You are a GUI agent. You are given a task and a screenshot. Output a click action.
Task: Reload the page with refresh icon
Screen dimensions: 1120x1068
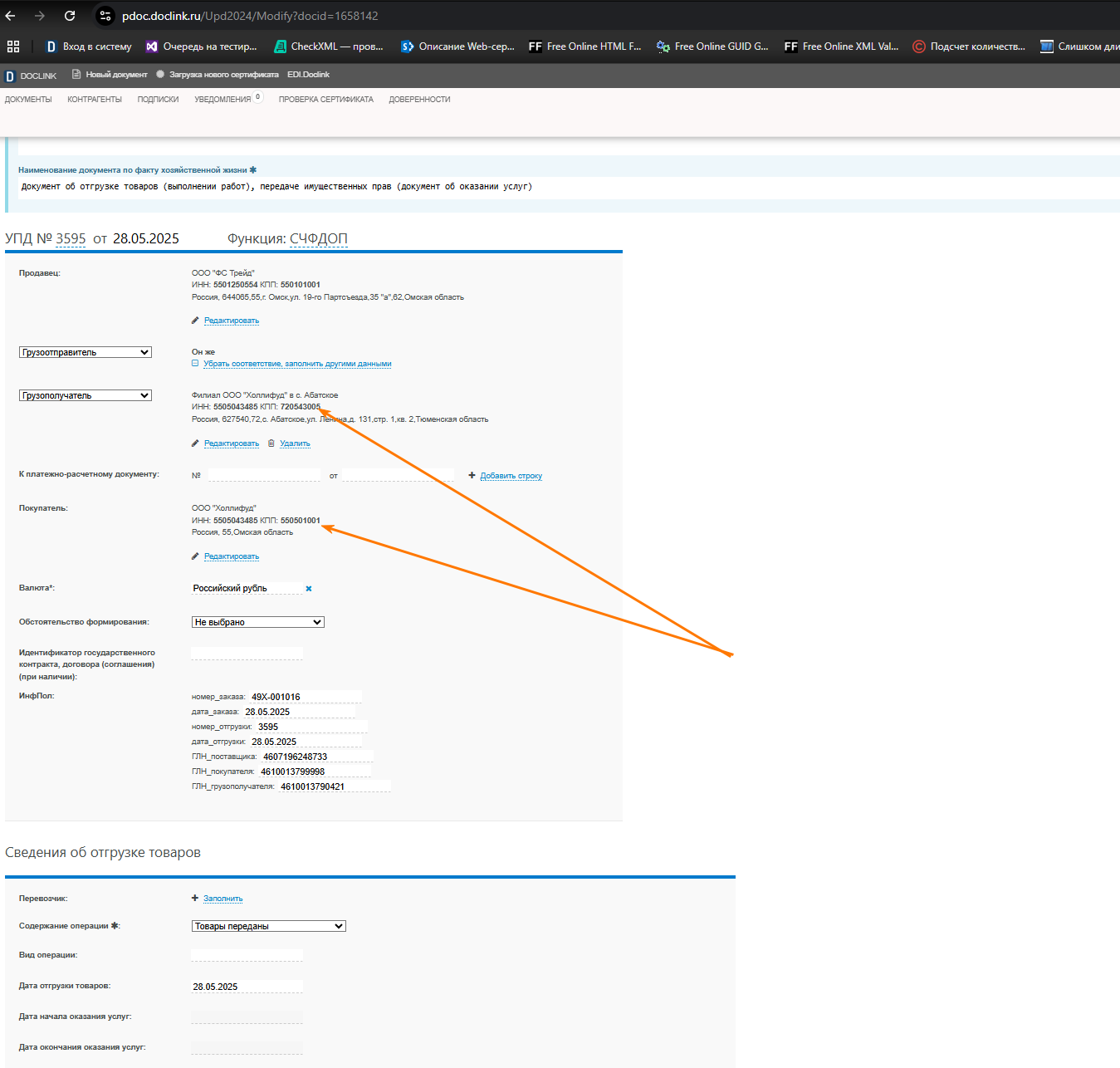(70, 16)
